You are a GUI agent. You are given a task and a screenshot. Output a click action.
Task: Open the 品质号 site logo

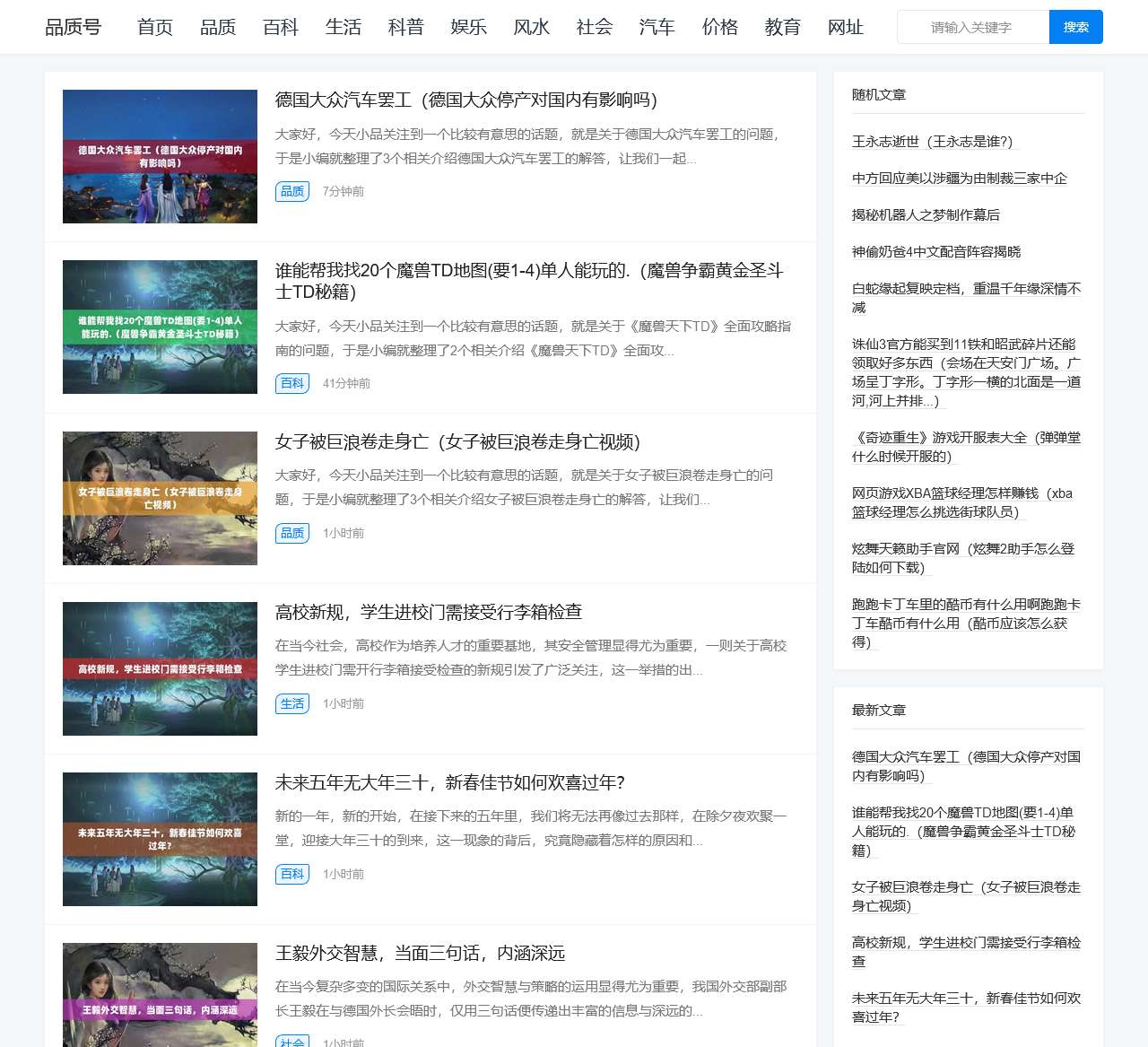pyautogui.click(x=74, y=27)
